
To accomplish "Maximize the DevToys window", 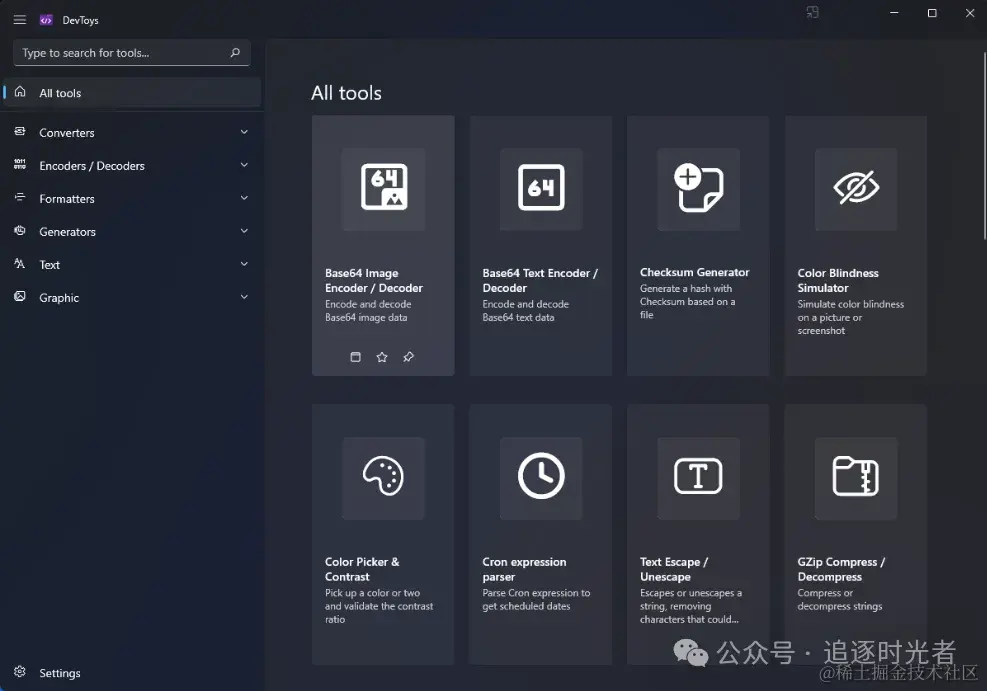I will pyautogui.click(x=932, y=13).
